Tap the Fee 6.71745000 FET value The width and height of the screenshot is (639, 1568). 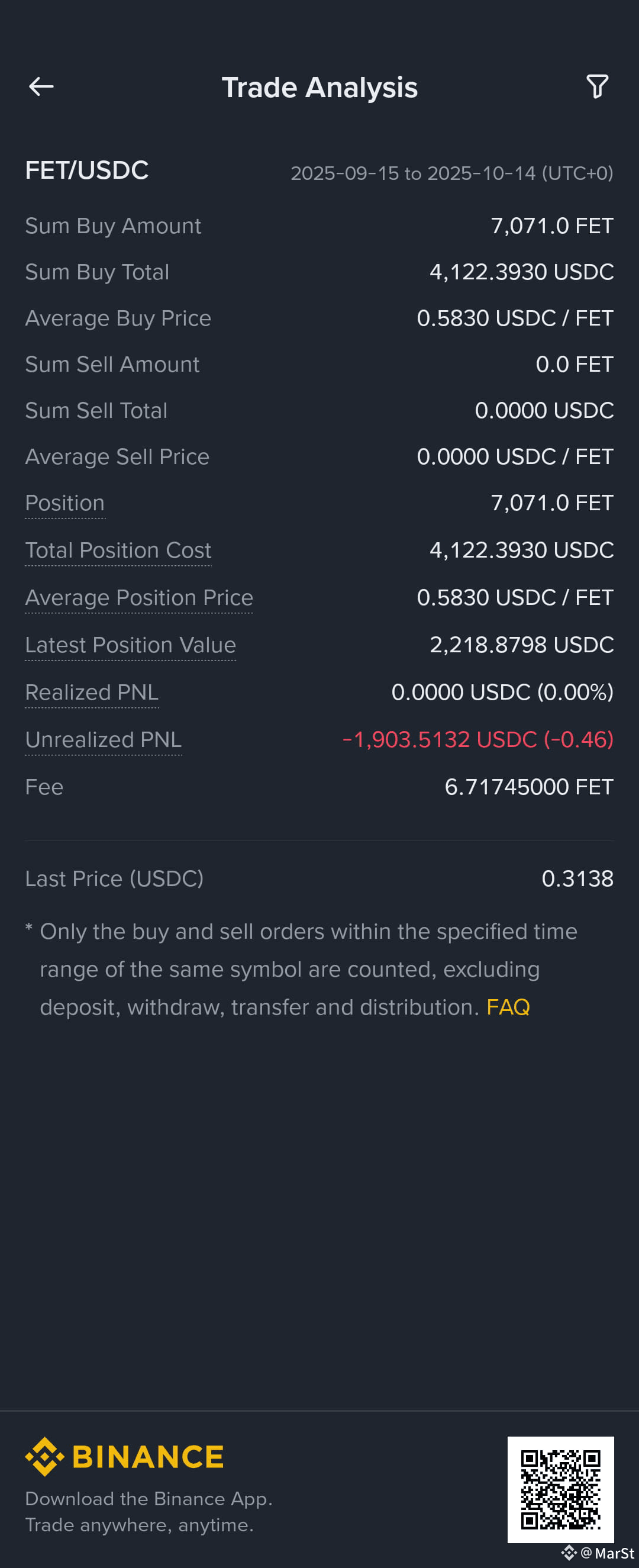529,787
